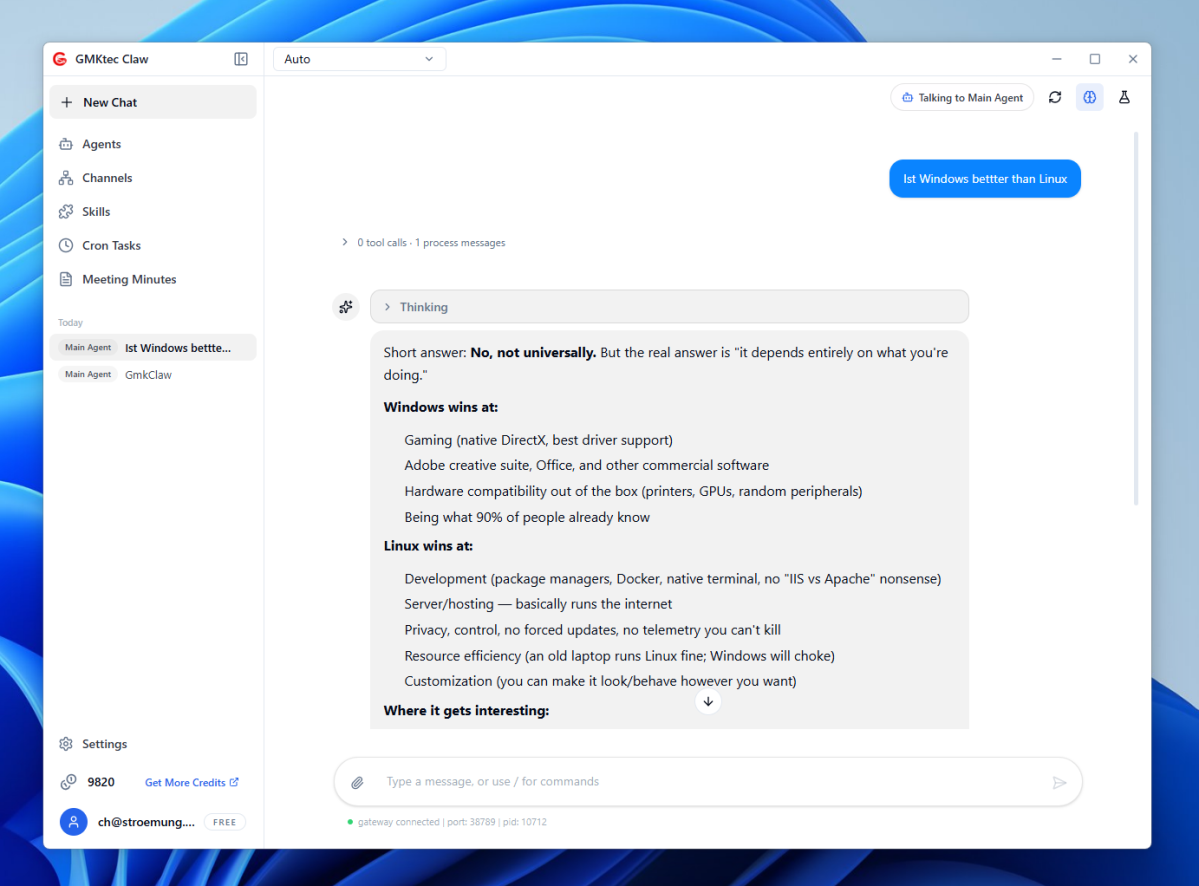Click the user avatar icon
Screen dimensions: 1199x886
pyautogui.click(x=73, y=822)
